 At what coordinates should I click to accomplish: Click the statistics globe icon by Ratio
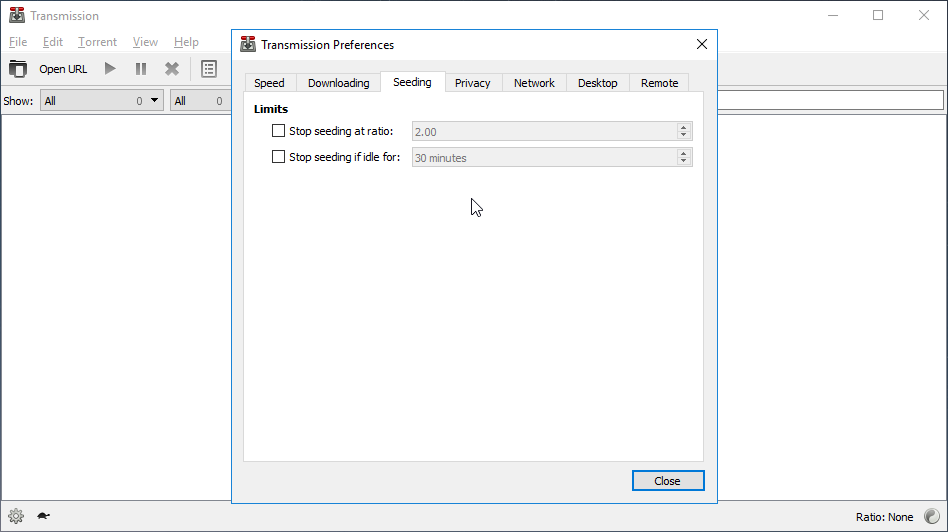coord(932,516)
